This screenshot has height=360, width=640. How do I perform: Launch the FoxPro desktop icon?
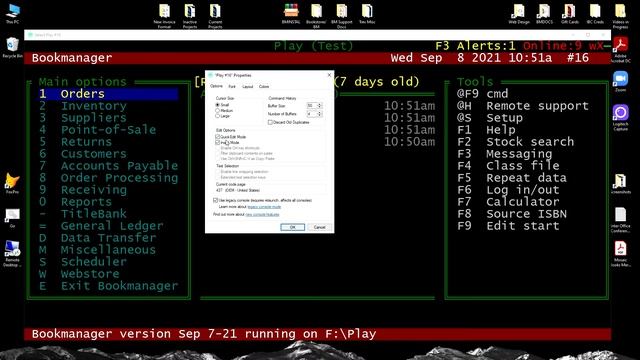[12, 184]
